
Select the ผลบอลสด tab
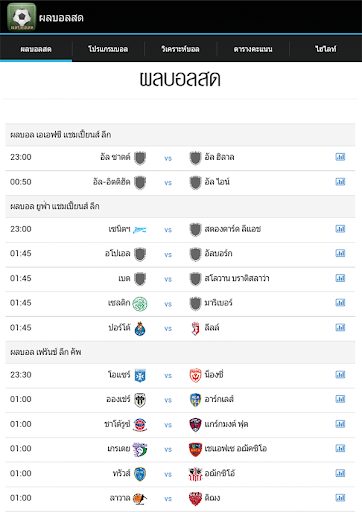36,49
